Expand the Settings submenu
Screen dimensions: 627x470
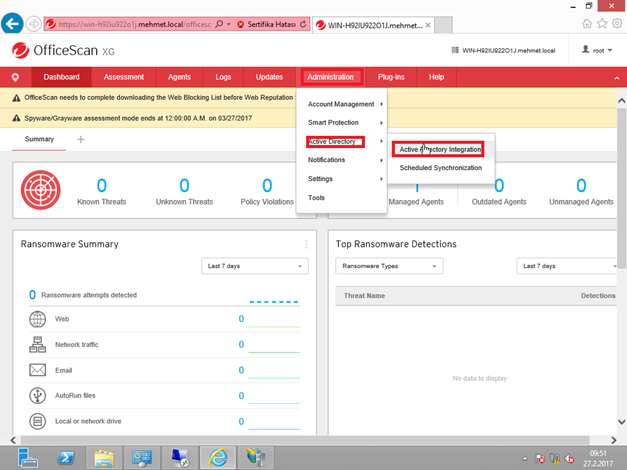[345, 179]
